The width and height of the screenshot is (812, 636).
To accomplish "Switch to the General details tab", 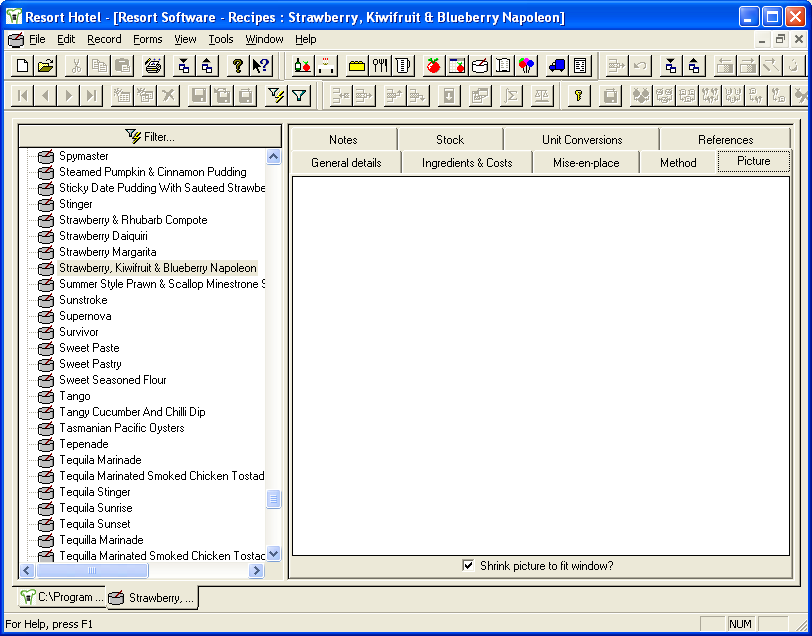I will click(346, 163).
